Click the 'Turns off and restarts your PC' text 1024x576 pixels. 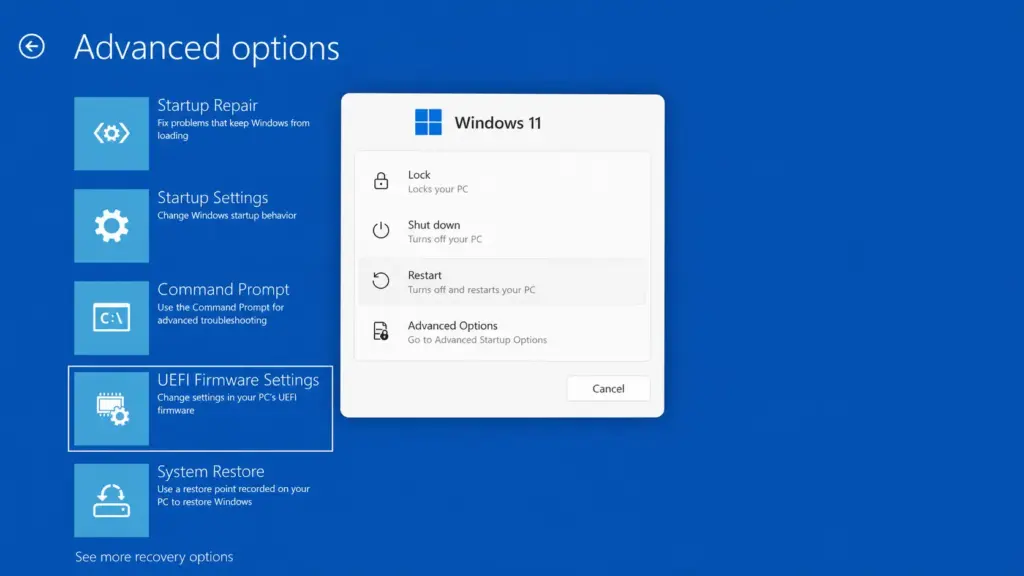click(x=472, y=289)
